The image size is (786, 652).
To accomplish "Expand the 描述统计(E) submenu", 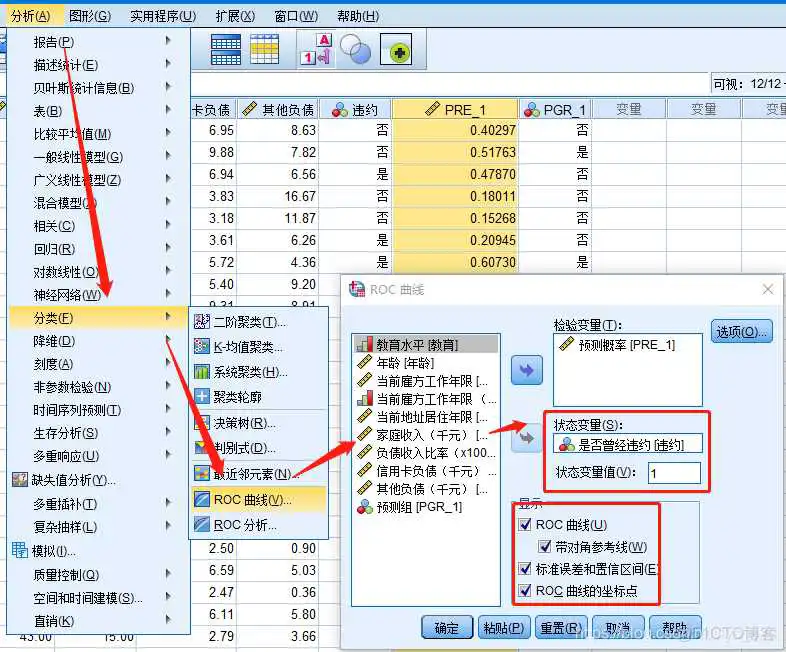I will 99,65.
